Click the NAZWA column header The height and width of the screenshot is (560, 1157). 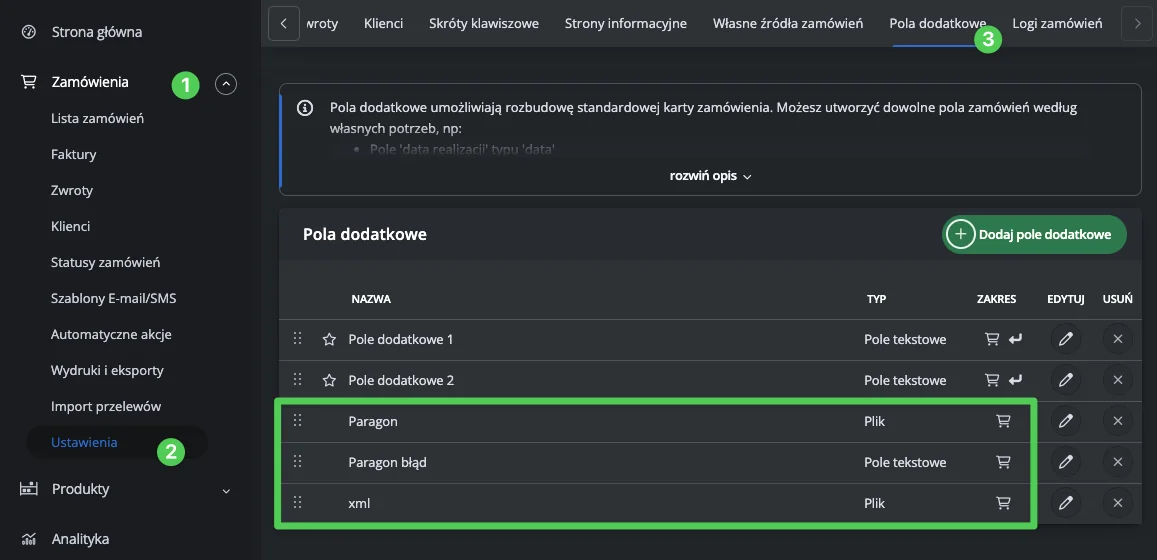click(371, 300)
